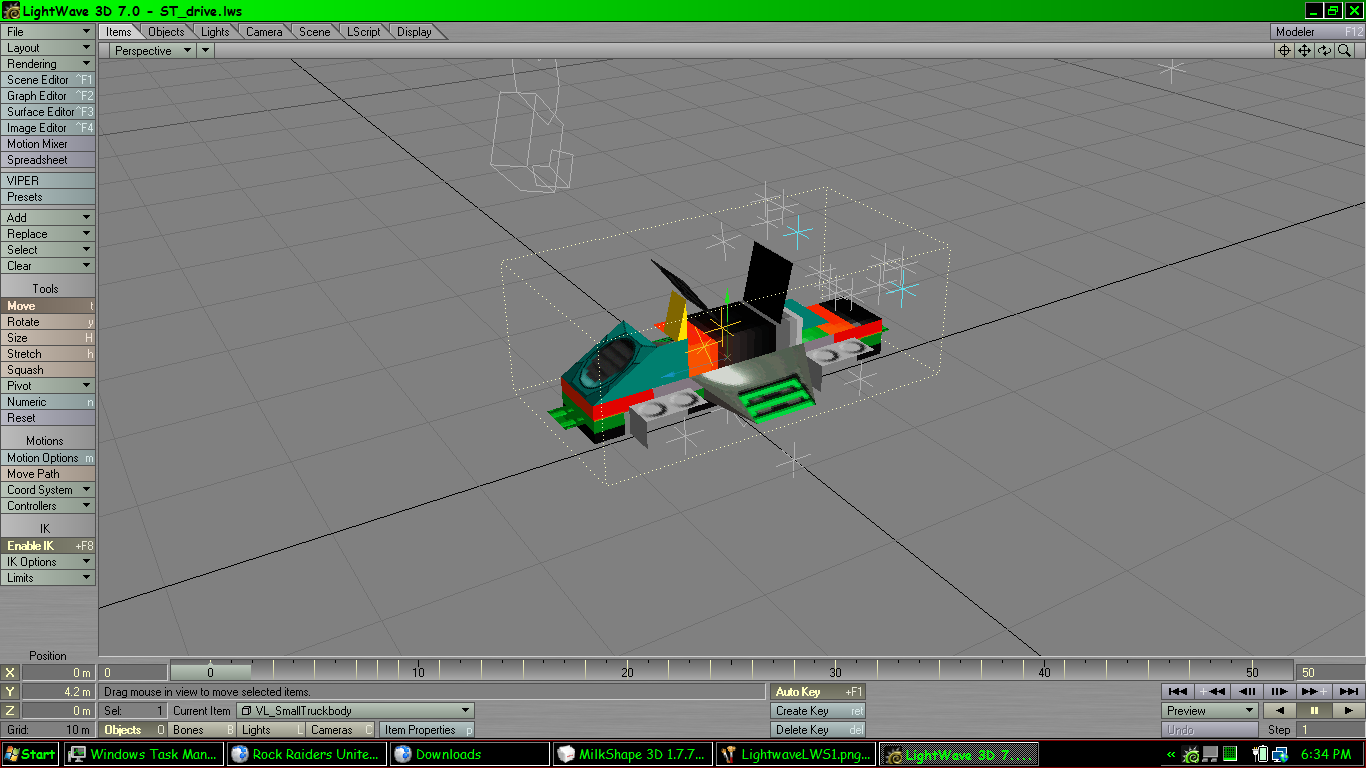Viewport: 1366px width, 768px height.
Task: Switch to the Items tab
Action: point(119,32)
